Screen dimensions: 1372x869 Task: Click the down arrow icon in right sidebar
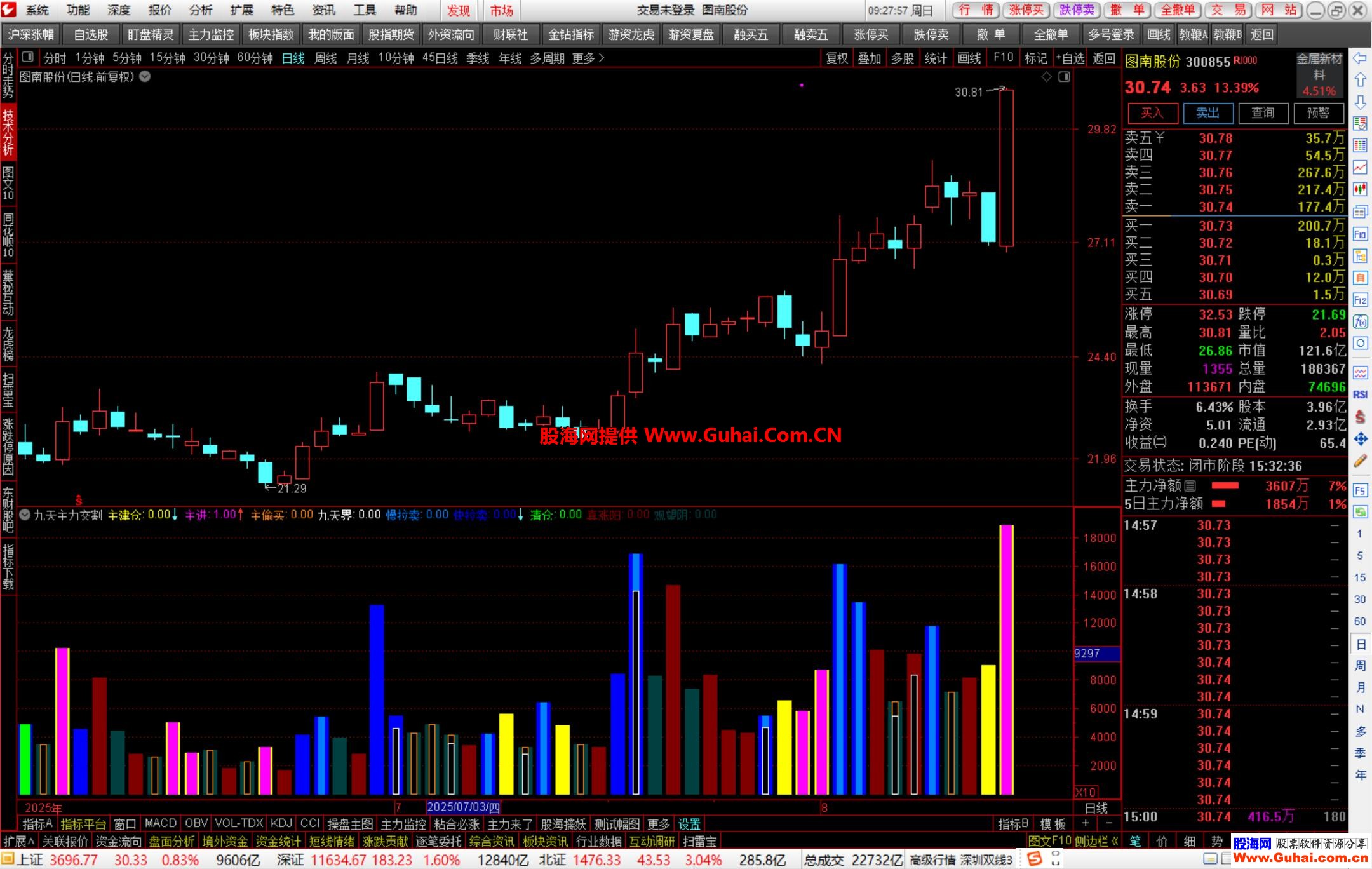[x=1360, y=102]
